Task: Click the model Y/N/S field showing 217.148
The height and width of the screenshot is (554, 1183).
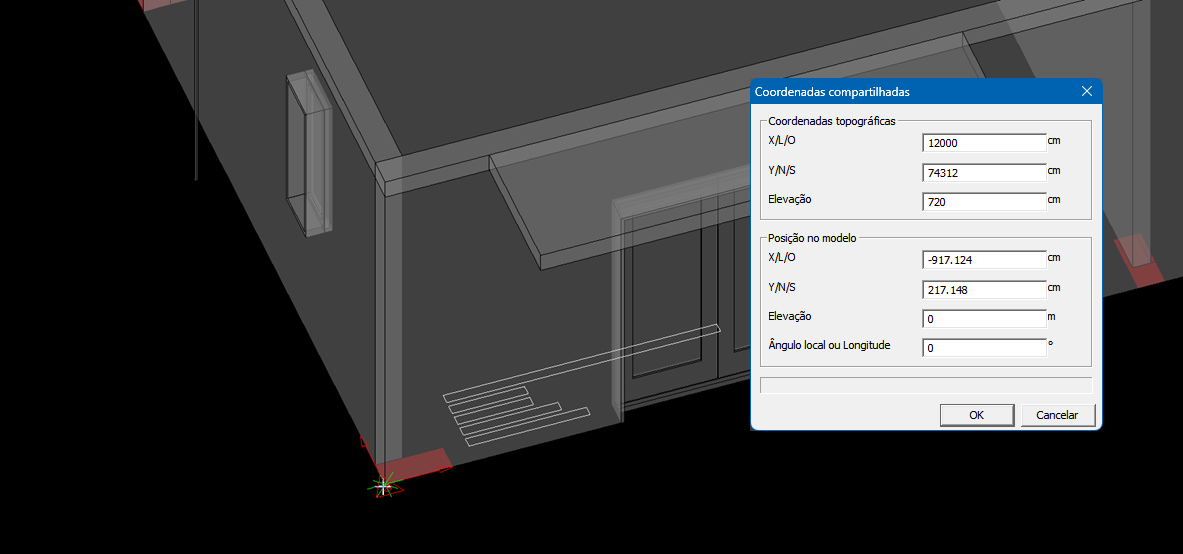Action: pyautogui.click(x=984, y=290)
